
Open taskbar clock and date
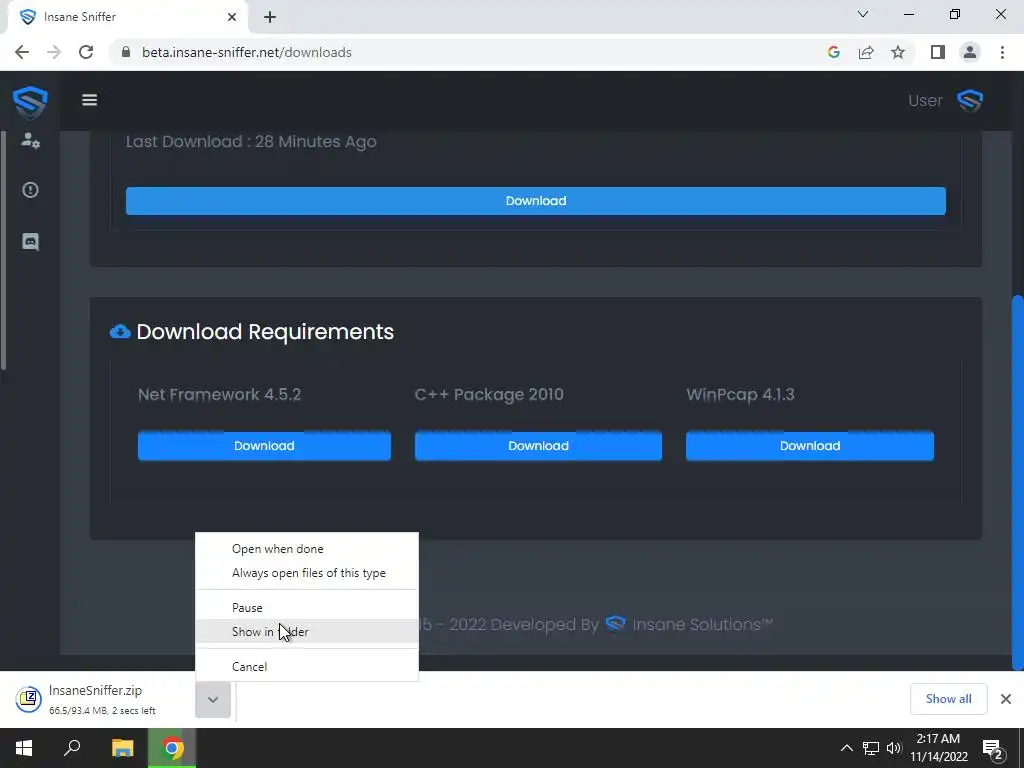[x=938, y=748]
